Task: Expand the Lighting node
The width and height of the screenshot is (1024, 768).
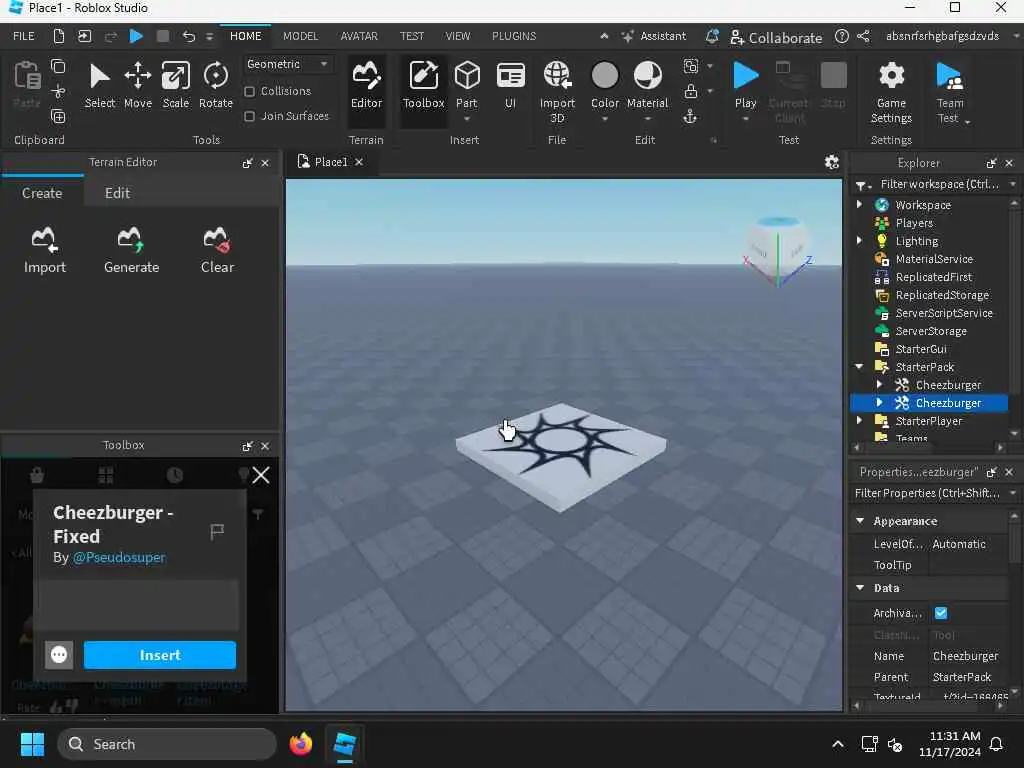Action: 859,240
